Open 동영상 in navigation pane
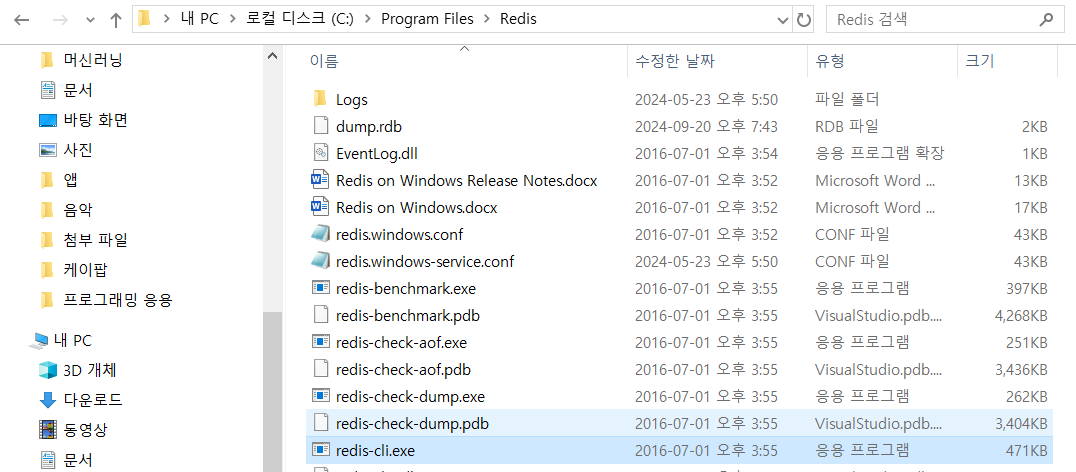This screenshot has width=1076, height=472. coord(86,430)
